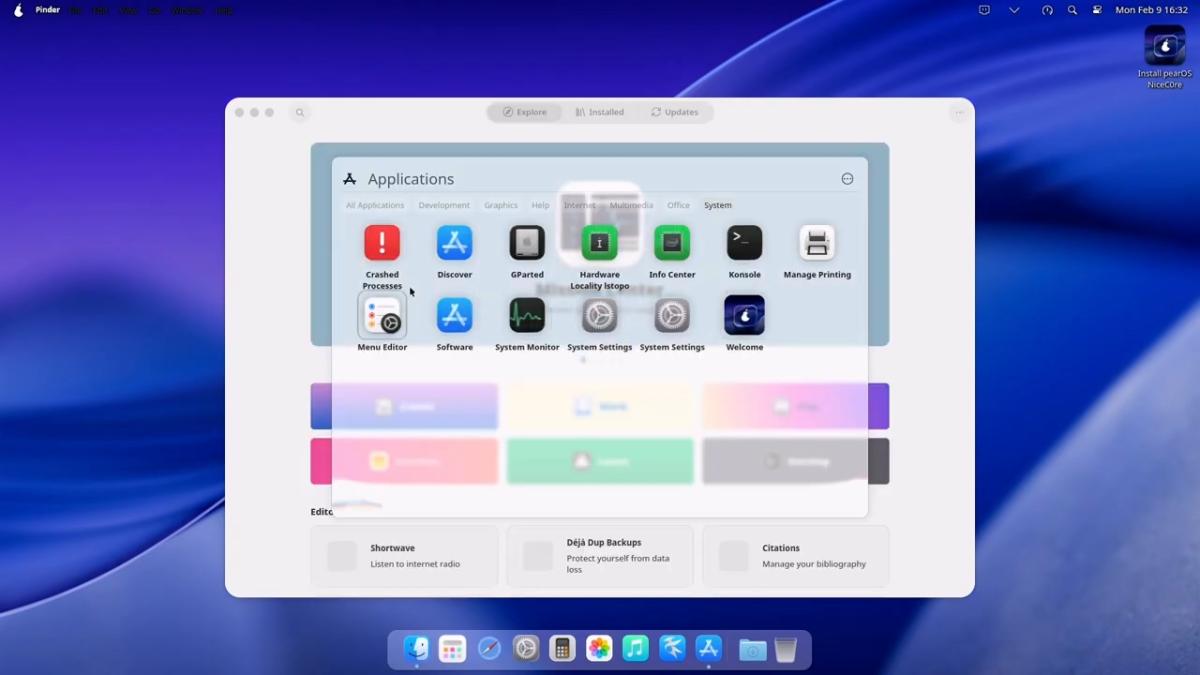This screenshot has width=1200, height=675.
Task: Open Info Center
Action: [x=672, y=243]
